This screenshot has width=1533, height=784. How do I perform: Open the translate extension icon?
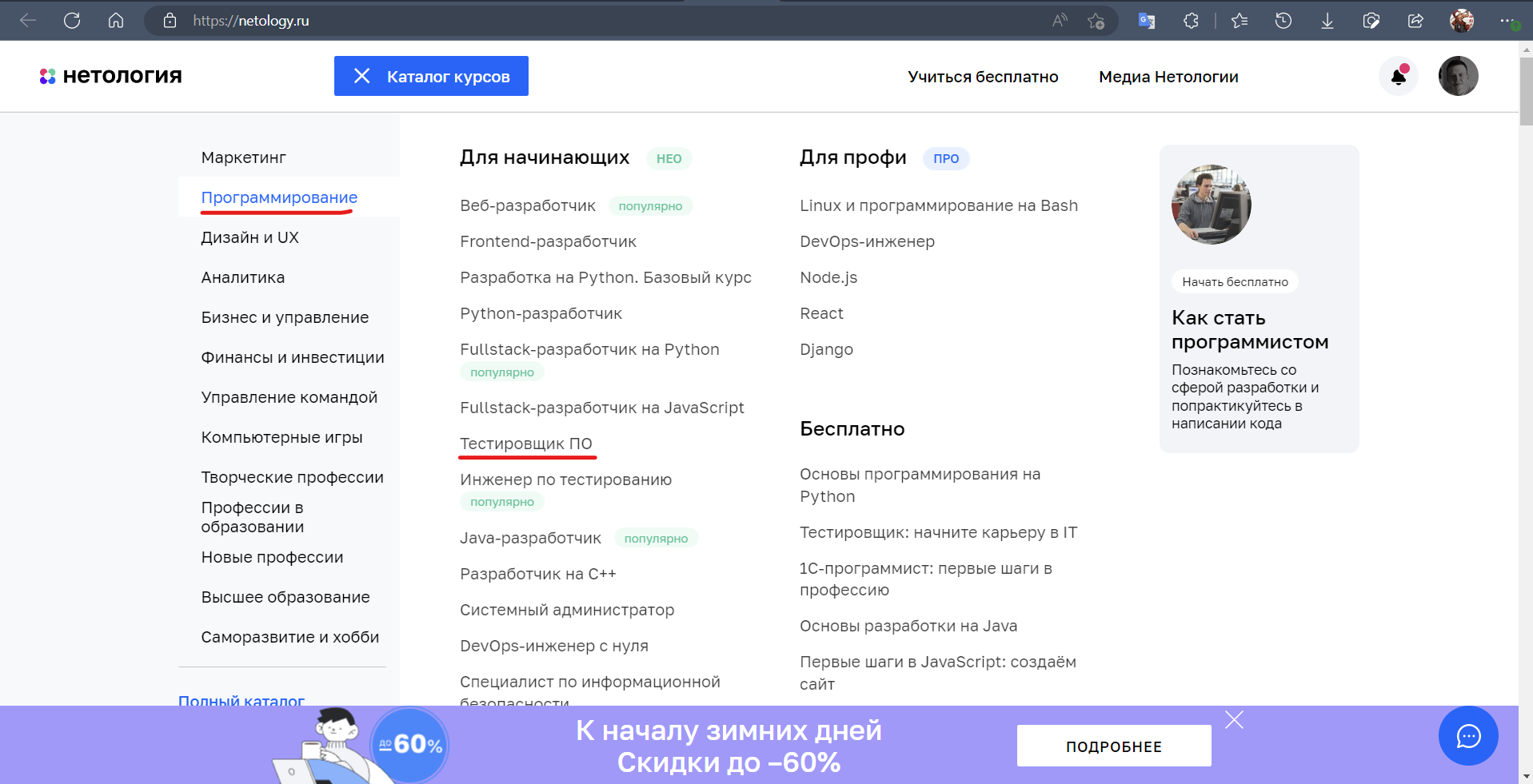point(1147,21)
